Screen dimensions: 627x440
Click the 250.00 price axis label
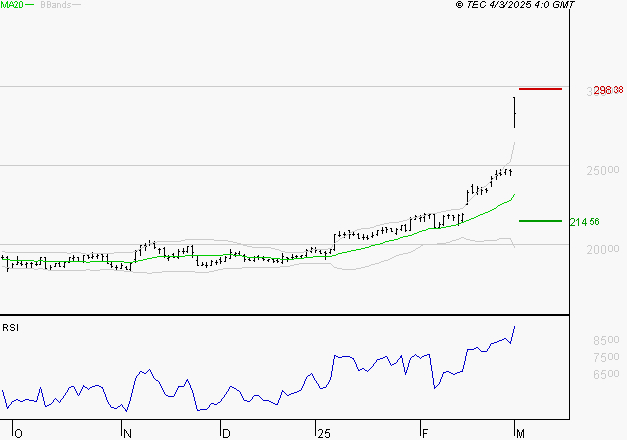pyautogui.click(x=603, y=171)
